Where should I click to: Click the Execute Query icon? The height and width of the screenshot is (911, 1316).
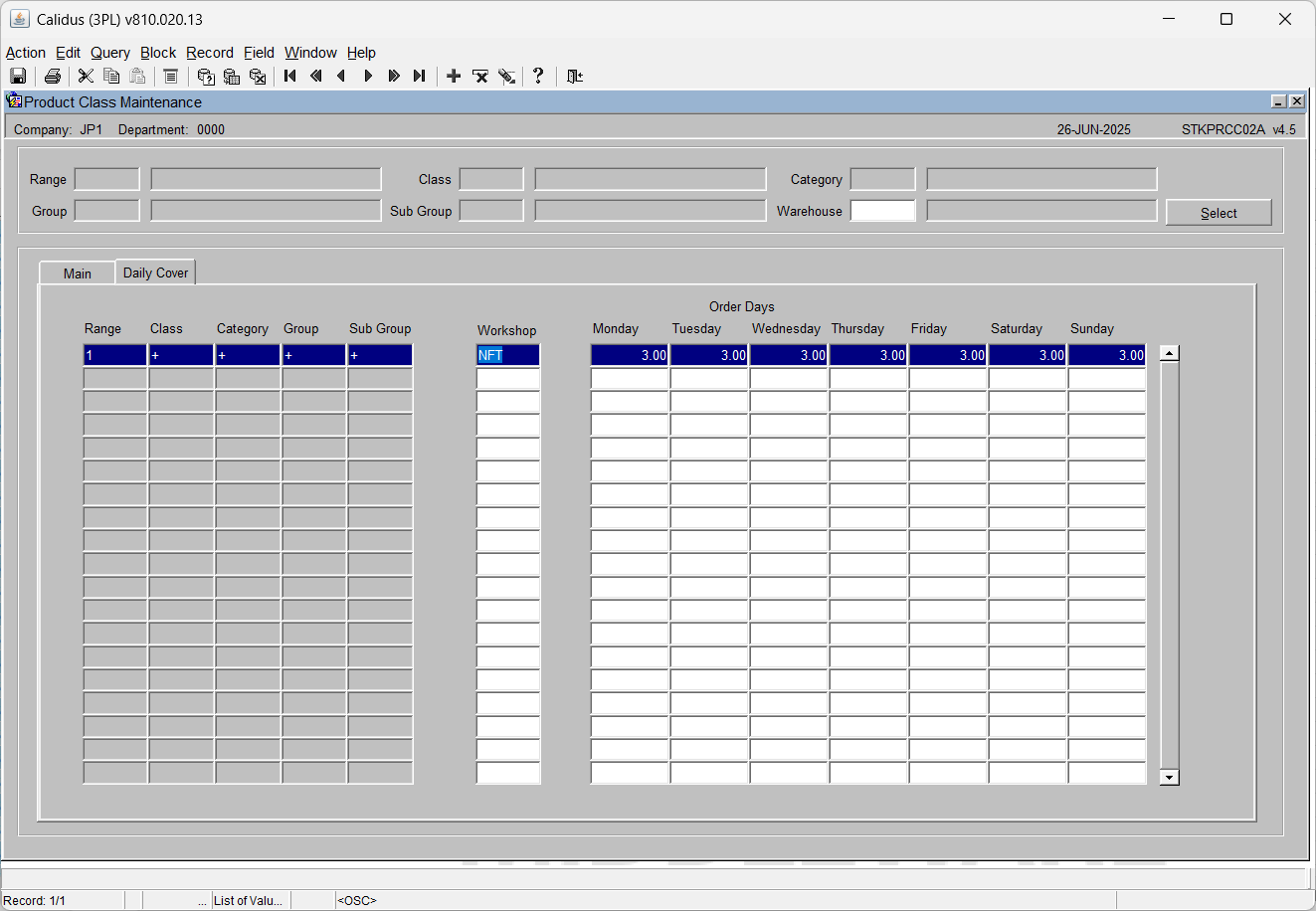(232, 76)
